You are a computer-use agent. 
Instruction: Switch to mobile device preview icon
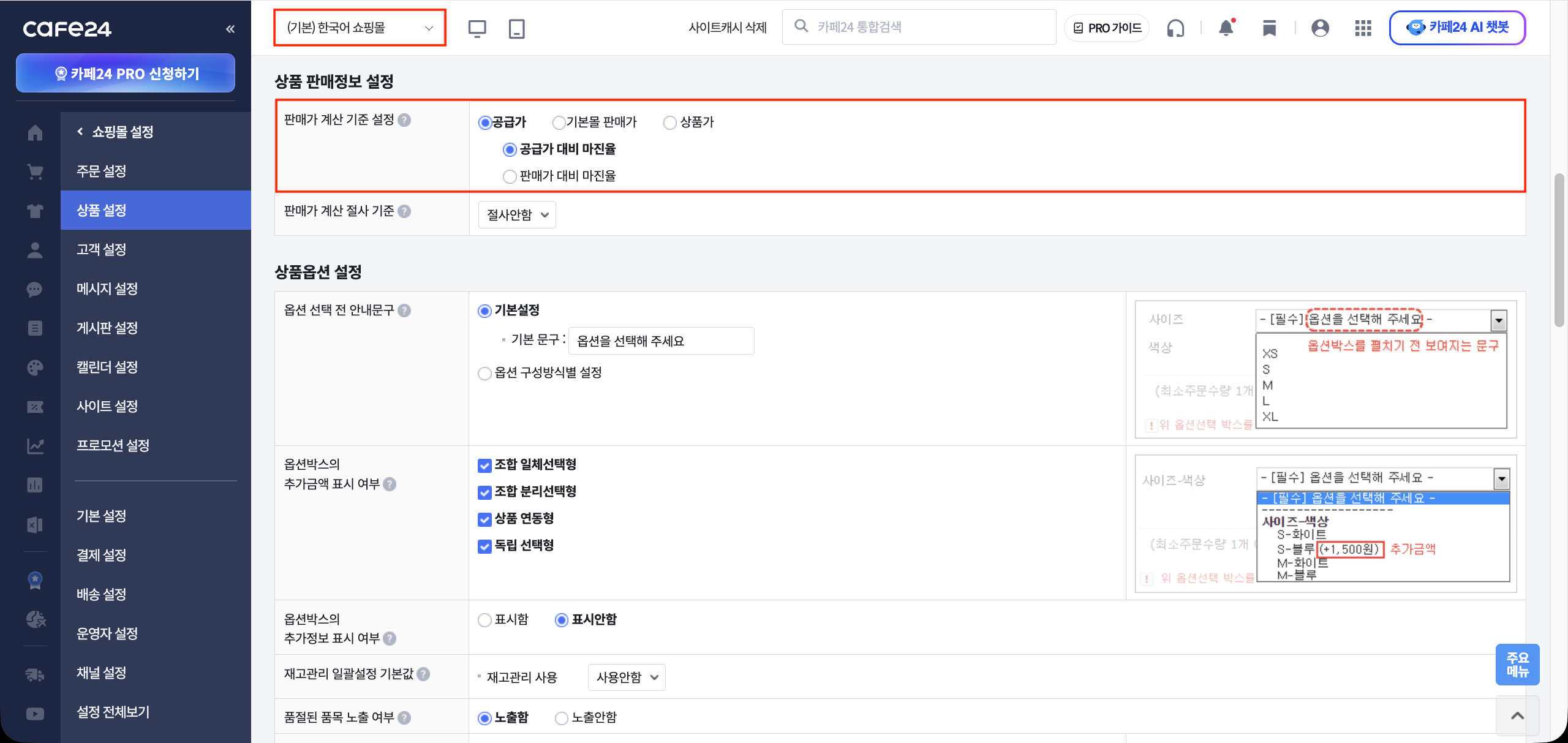(x=517, y=28)
